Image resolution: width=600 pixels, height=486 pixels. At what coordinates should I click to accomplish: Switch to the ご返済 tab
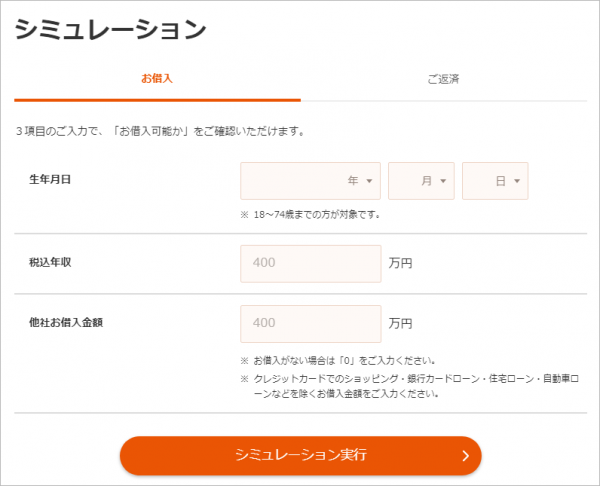tap(443, 79)
